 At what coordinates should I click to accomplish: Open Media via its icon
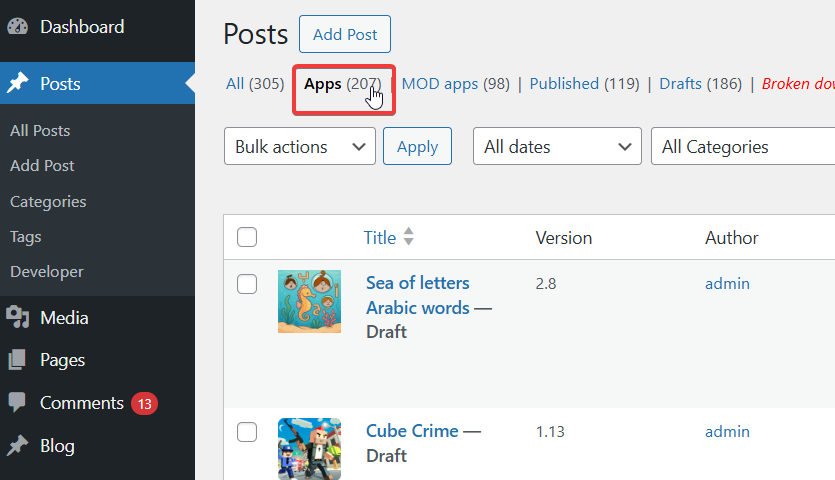coord(18,318)
